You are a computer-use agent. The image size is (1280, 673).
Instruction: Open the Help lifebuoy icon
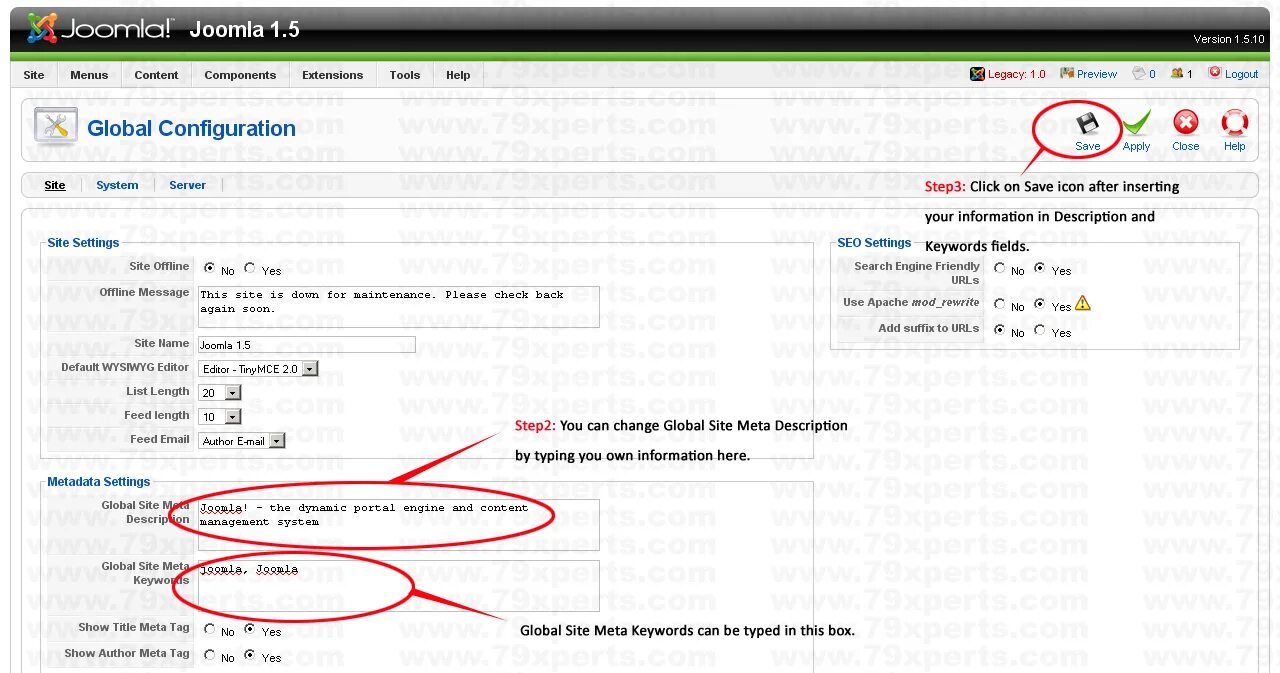click(x=1235, y=123)
